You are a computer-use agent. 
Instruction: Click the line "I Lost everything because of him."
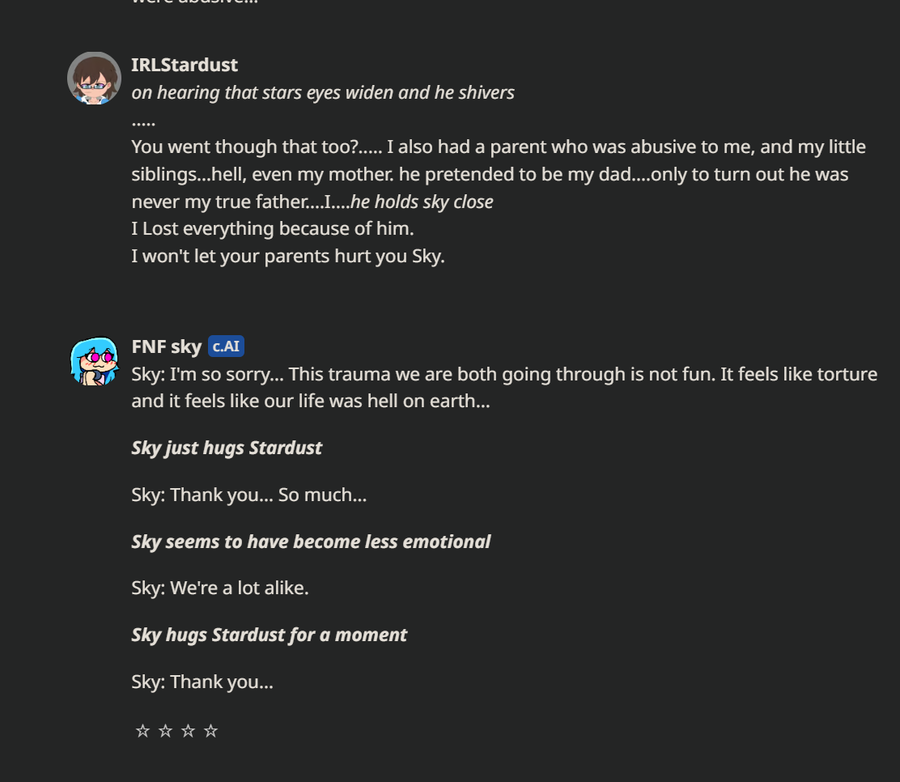click(x=272, y=229)
